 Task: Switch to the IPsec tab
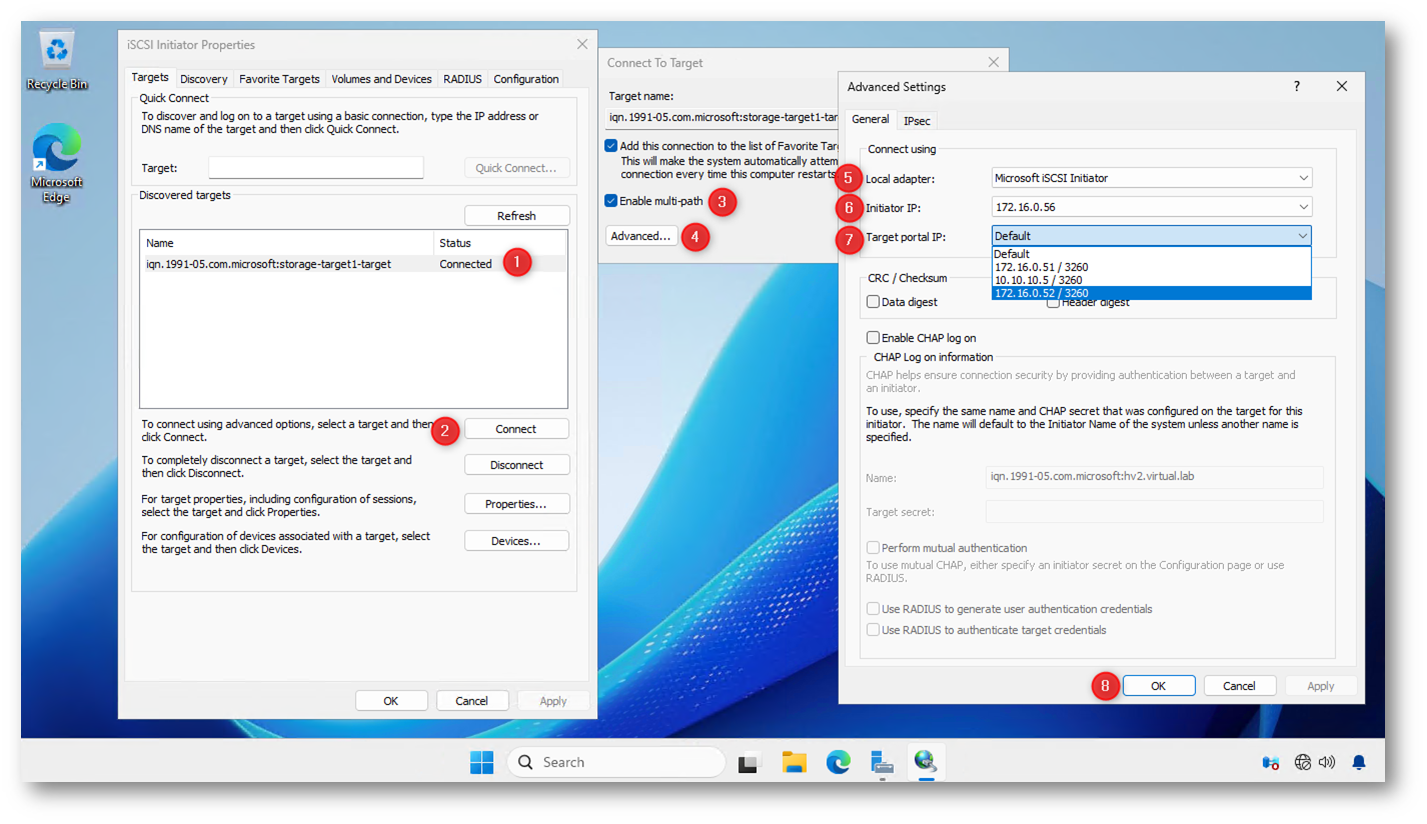(916, 121)
